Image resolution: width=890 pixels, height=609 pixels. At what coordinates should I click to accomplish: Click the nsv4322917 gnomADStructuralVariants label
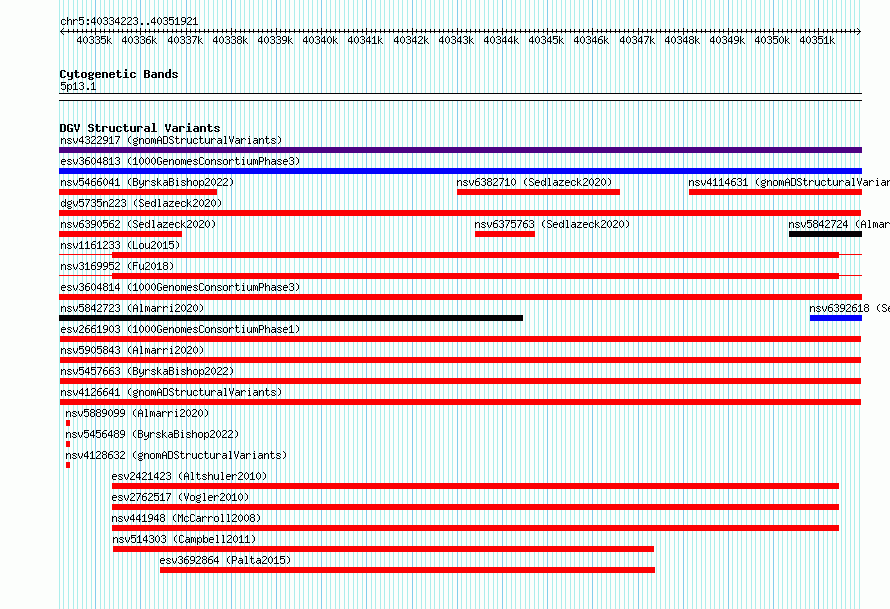click(171, 140)
